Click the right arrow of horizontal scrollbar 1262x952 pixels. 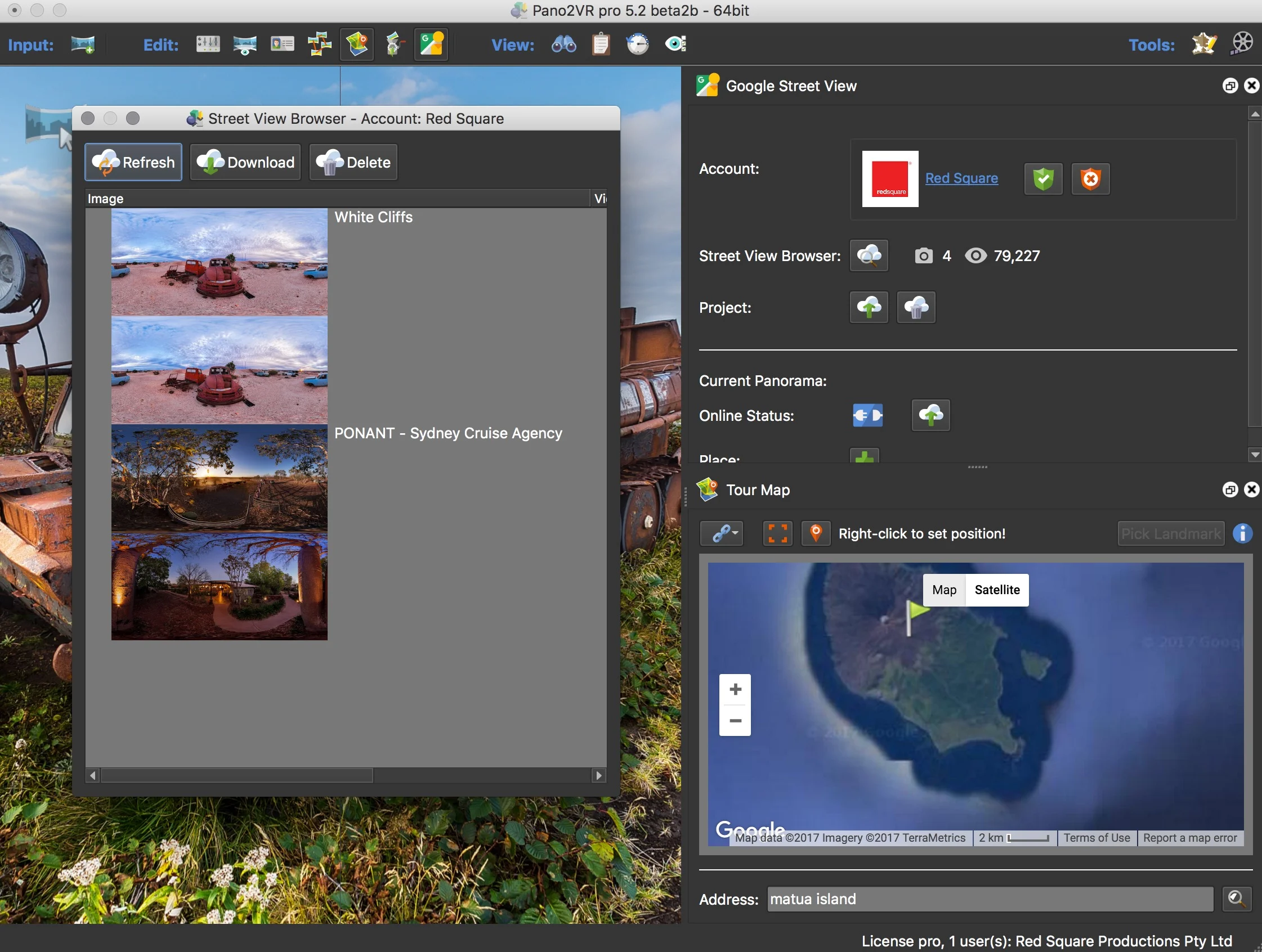[x=598, y=776]
